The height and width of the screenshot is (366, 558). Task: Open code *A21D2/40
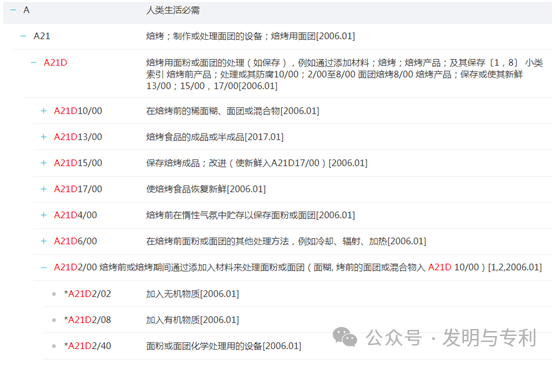click(x=88, y=346)
